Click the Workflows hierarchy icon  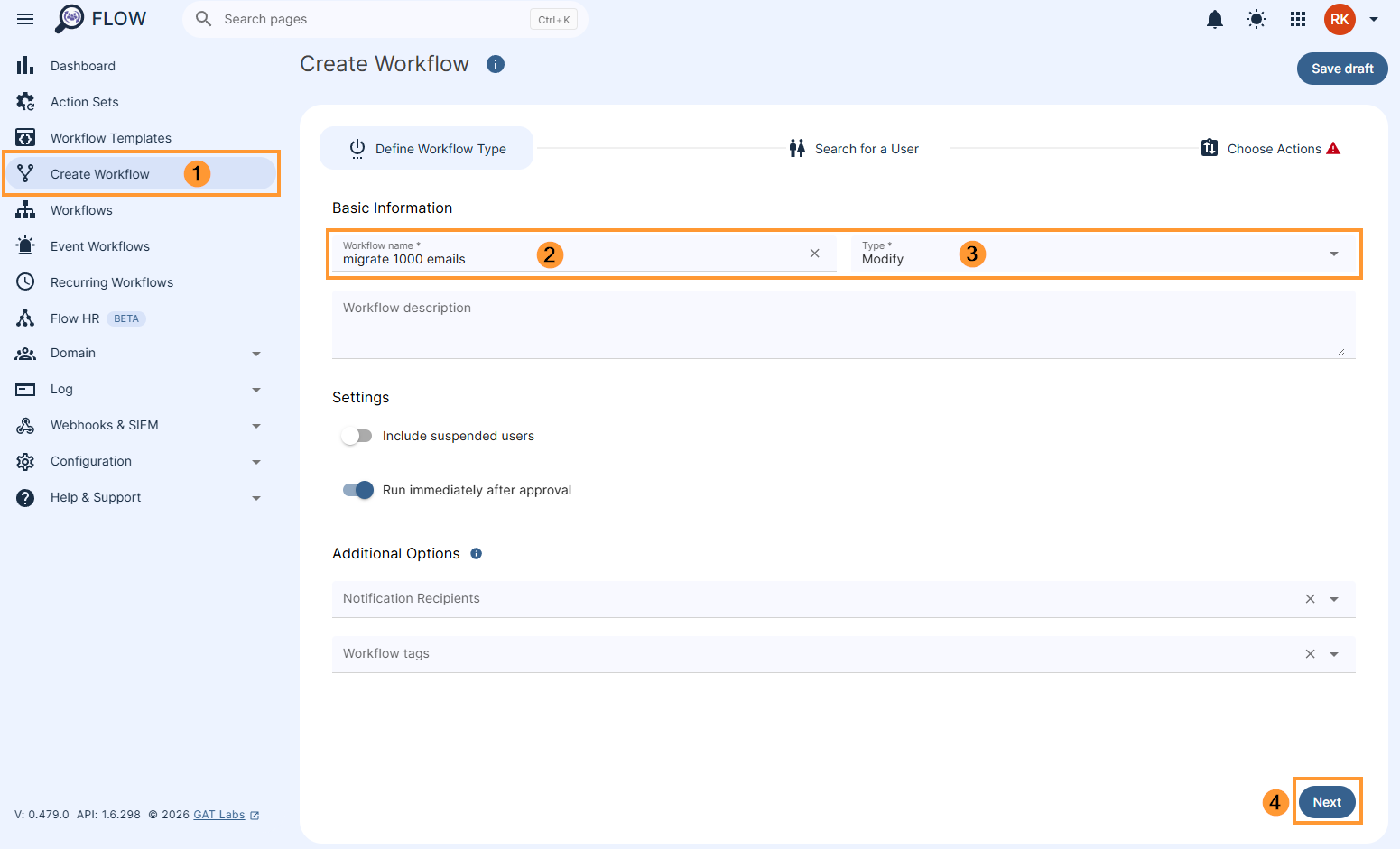pos(25,210)
